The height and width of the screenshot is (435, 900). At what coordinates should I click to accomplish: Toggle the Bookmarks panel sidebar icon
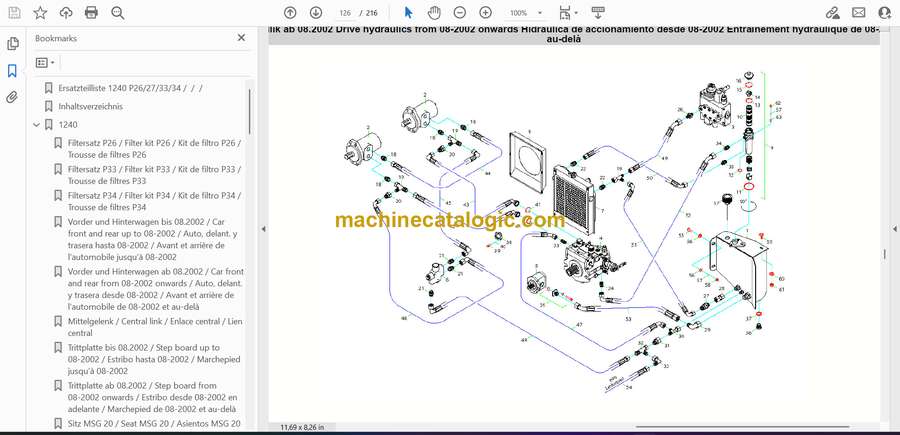pyautogui.click(x=12, y=71)
